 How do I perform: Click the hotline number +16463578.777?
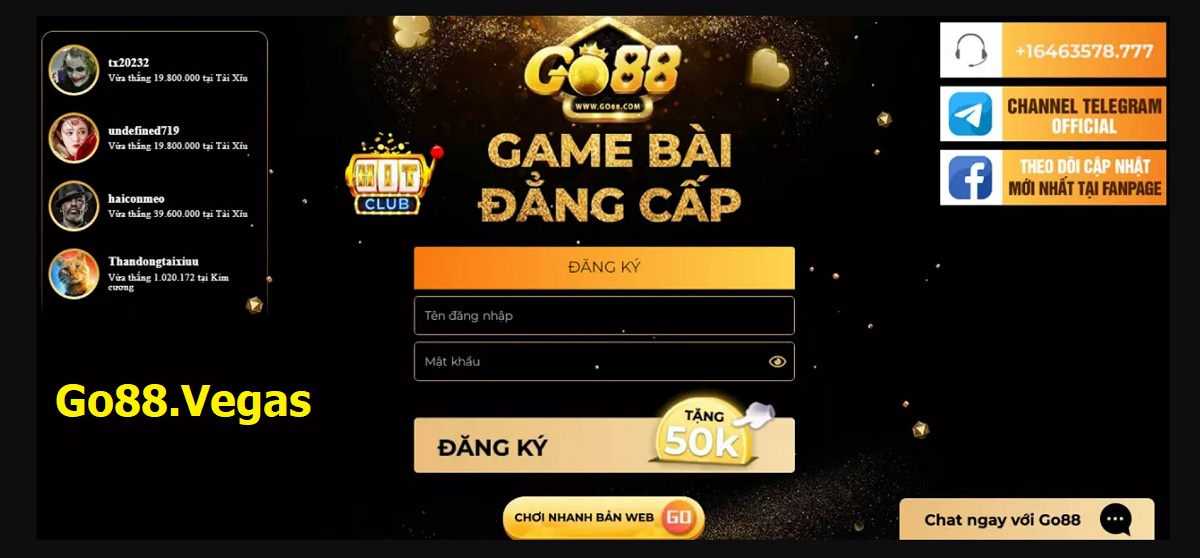(1084, 51)
